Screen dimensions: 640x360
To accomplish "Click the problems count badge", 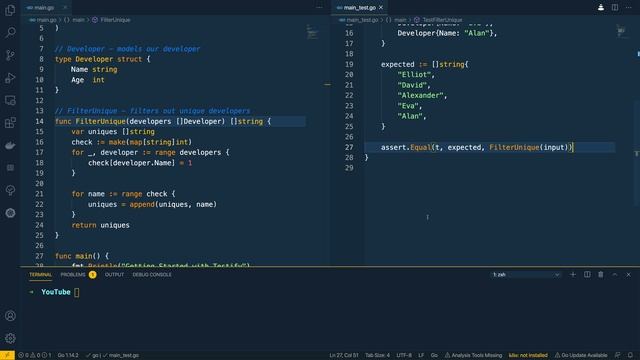I will coord(93,275).
